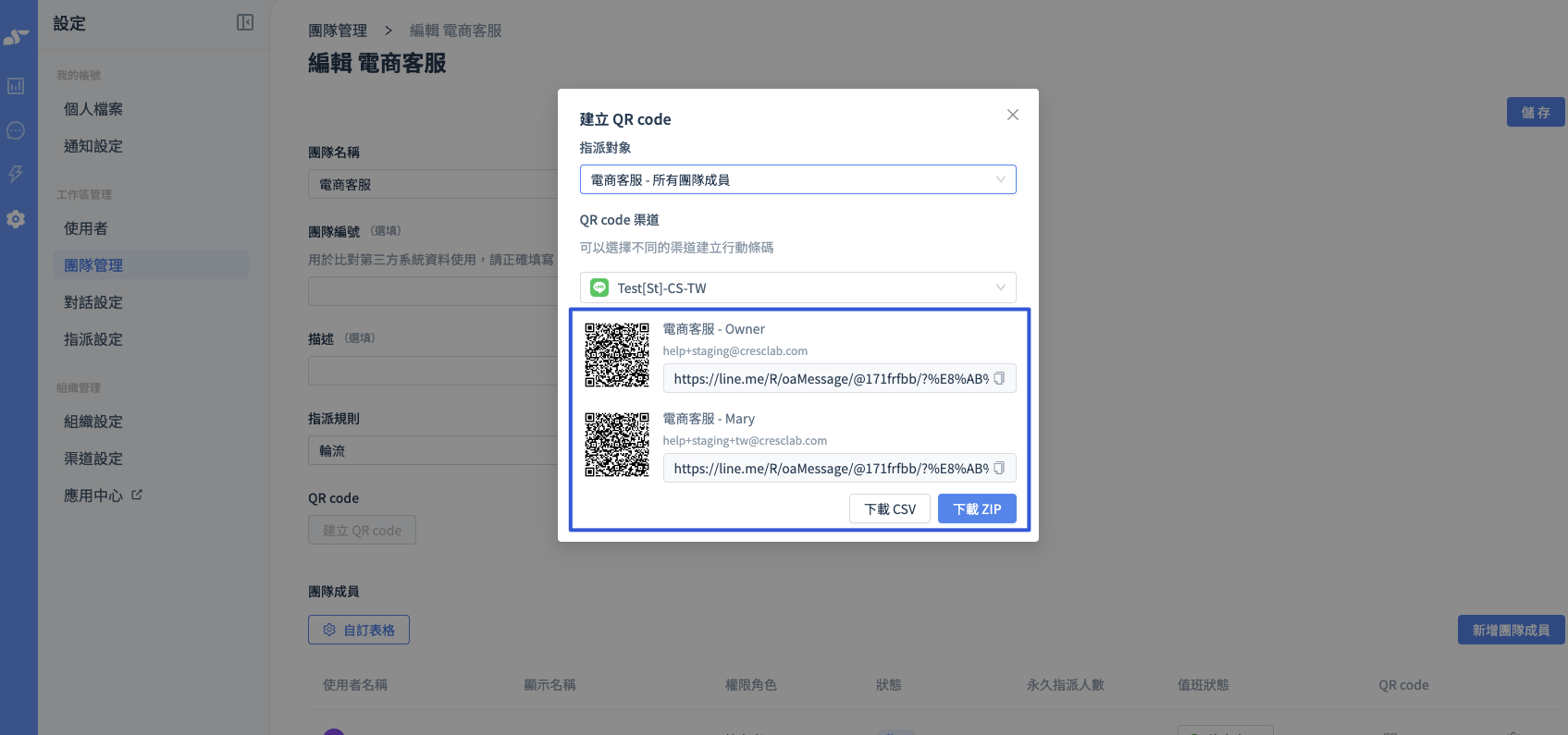Screen dimensions: 1568x735
Task: Download QR codes as CSV
Action: coord(890,508)
